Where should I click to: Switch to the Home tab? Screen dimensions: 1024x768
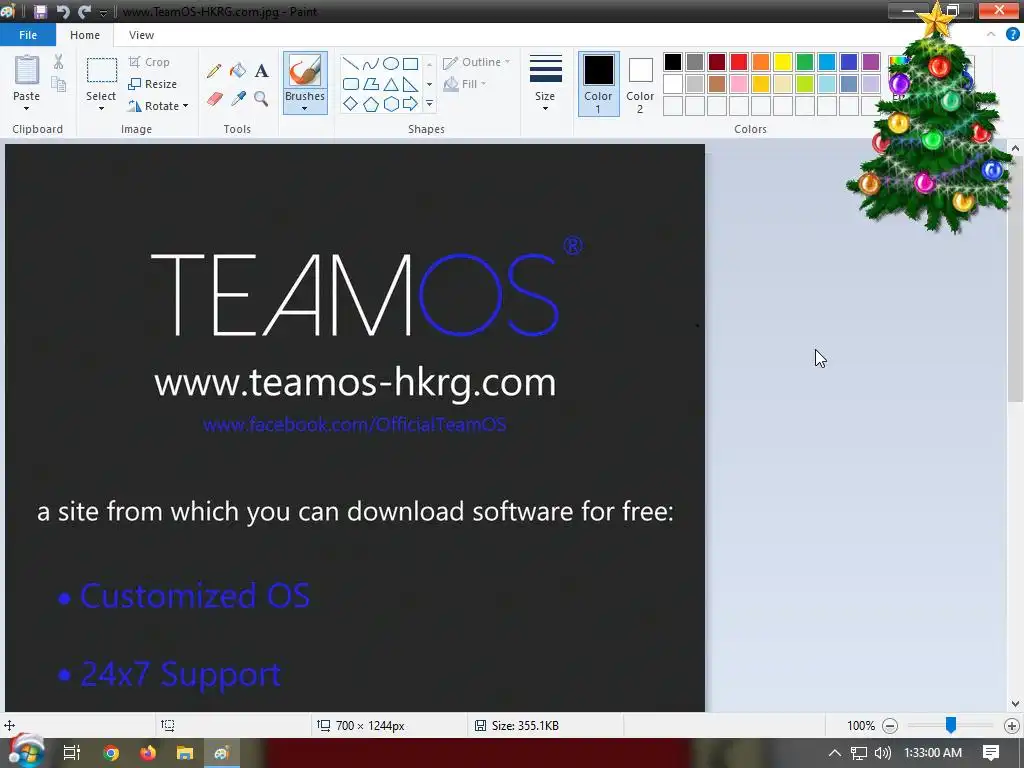[85, 35]
